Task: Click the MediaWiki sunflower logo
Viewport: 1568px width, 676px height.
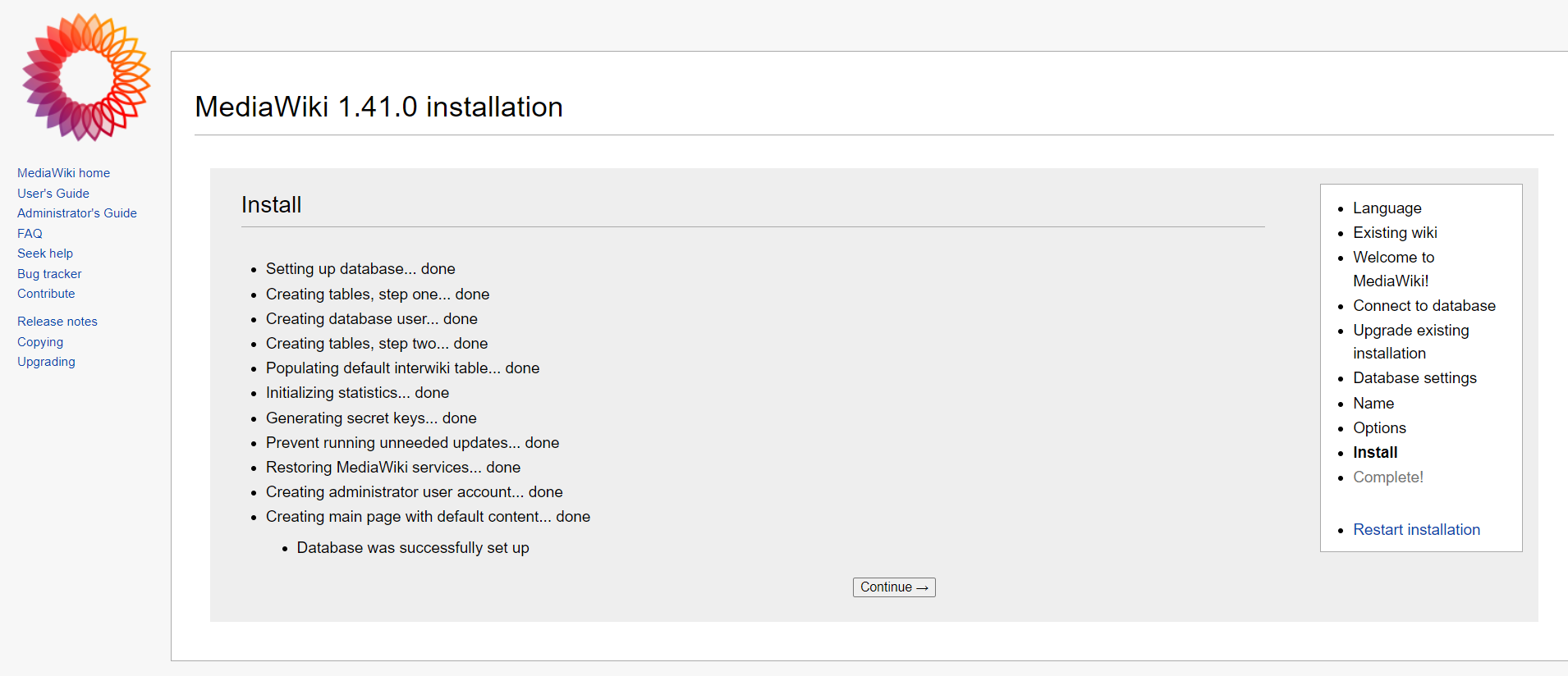Action: point(86,77)
